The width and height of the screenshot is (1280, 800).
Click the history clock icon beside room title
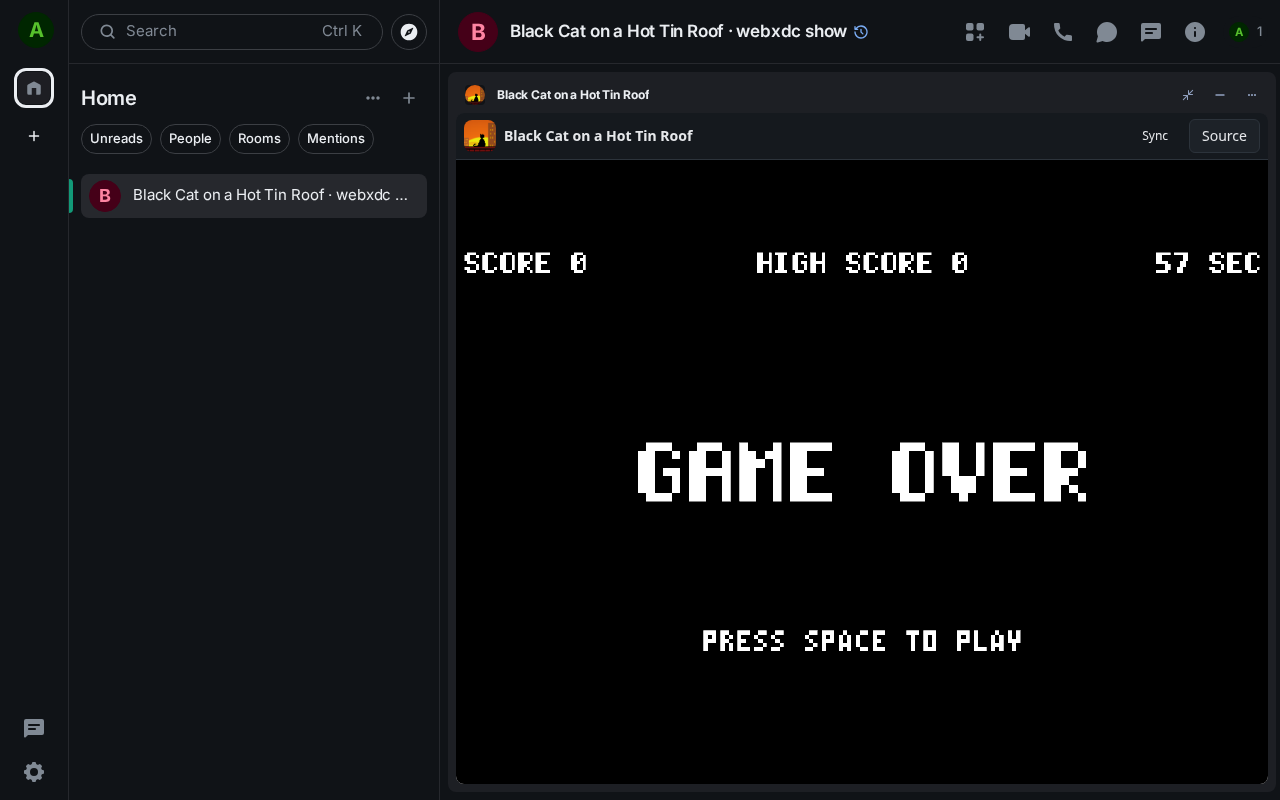pos(861,32)
